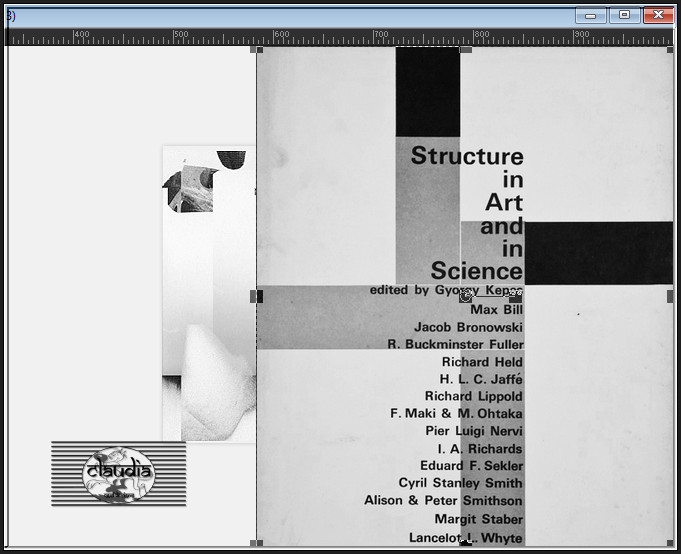Click the name 'Max Bill'
Image resolution: width=681 pixels, height=554 pixels.
[x=496, y=310]
